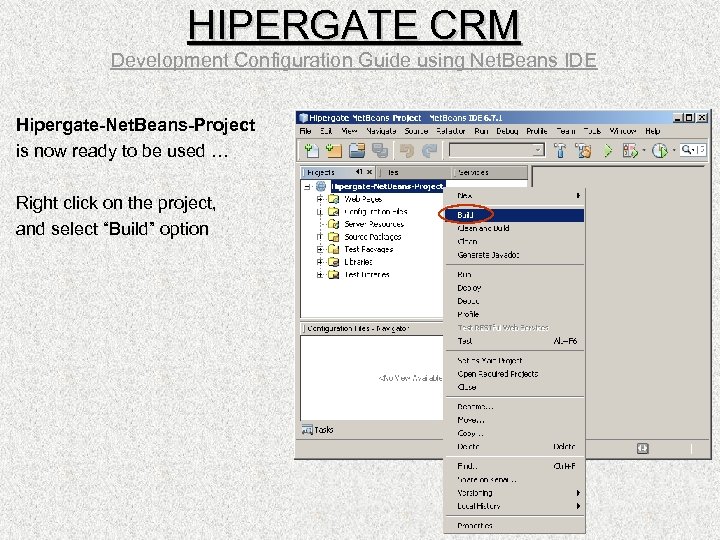Click the Web Pages folder icon
720x540 pixels.
click(333, 199)
